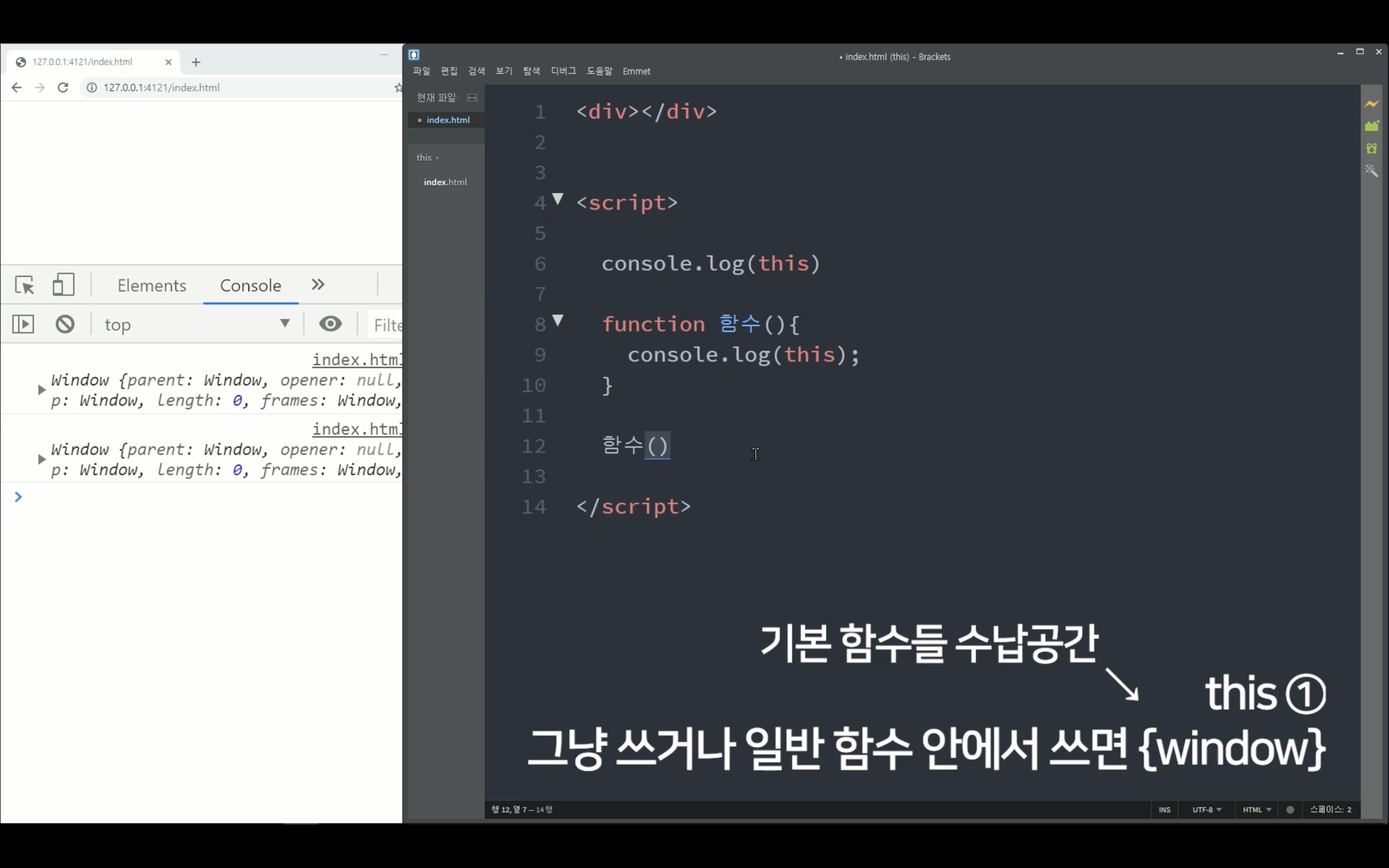
Task: Collapse the script tag fold on line 4
Action: pos(558,199)
